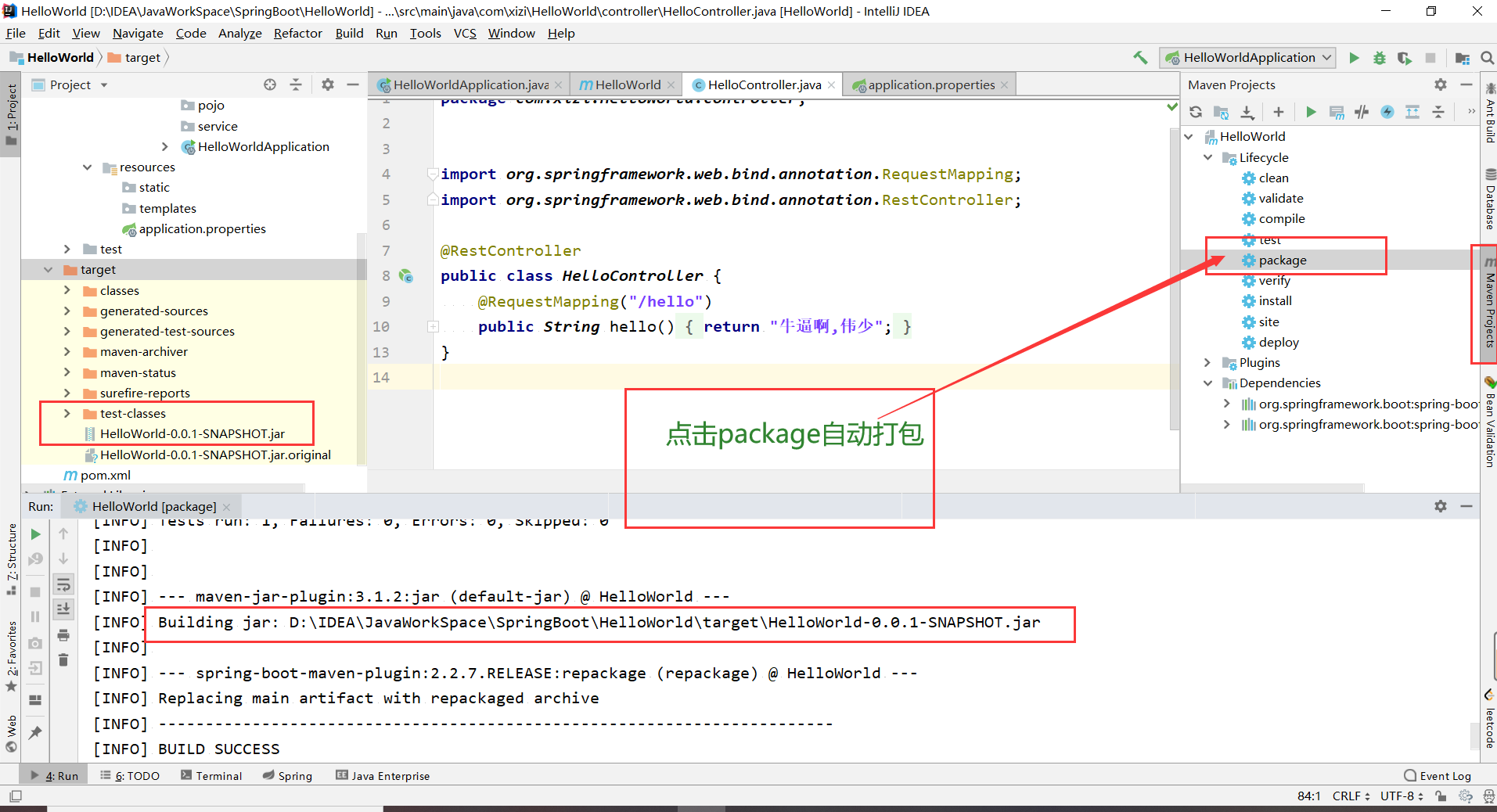Expand folded hello() method in editor

point(433,326)
